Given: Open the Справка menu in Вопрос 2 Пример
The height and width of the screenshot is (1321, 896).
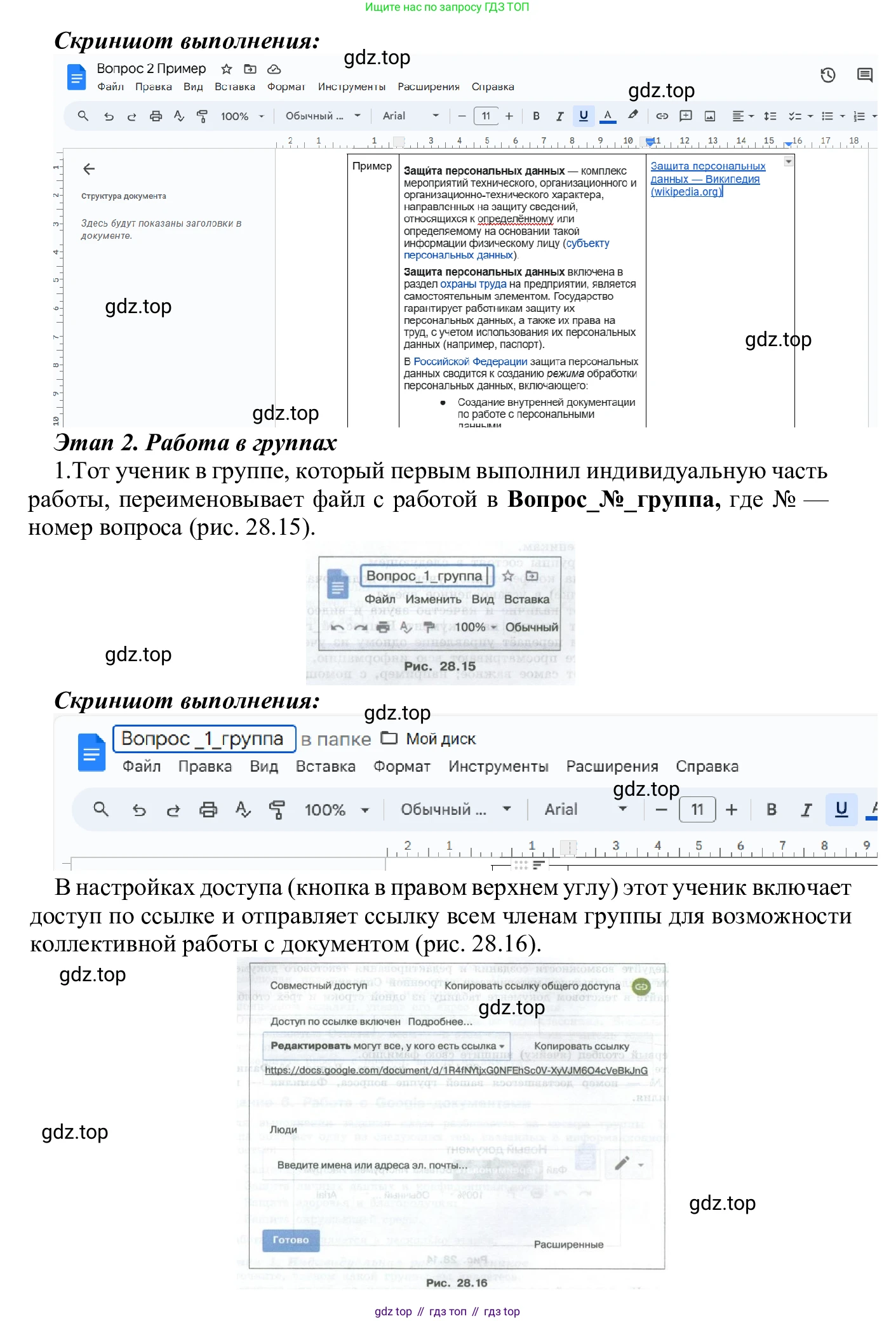Looking at the screenshot, I should point(493,87).
